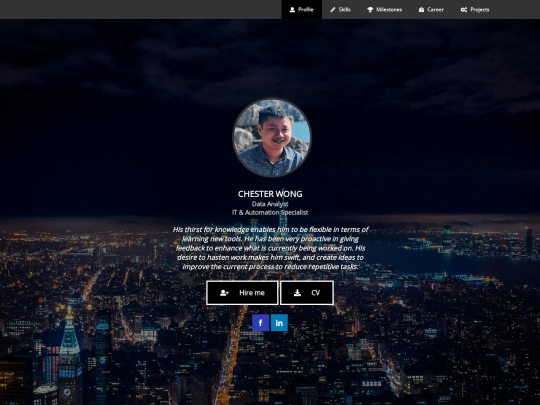540x405 pixels.
Task: Open the Facebook social icon
Action: coord(261,323)
